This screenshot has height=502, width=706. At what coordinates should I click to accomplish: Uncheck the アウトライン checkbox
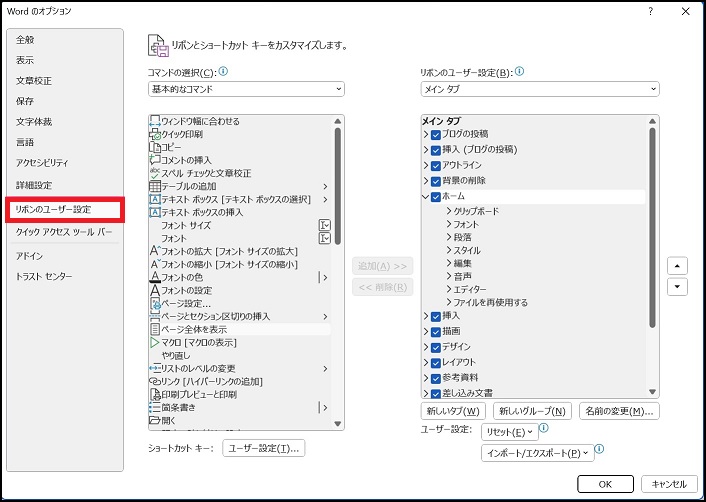tap(435, 166)
